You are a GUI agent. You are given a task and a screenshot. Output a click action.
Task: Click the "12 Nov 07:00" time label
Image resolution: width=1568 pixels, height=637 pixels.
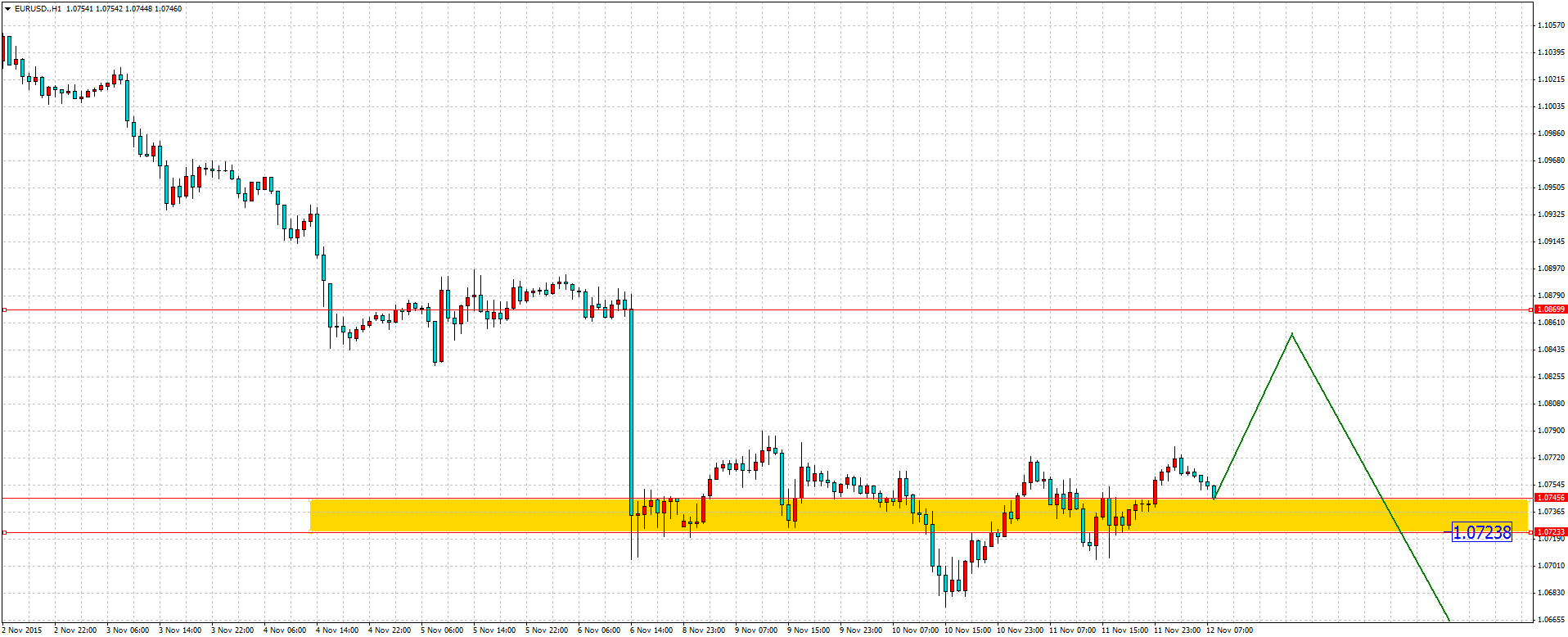pyautogui.click(x=1229, y=630)
